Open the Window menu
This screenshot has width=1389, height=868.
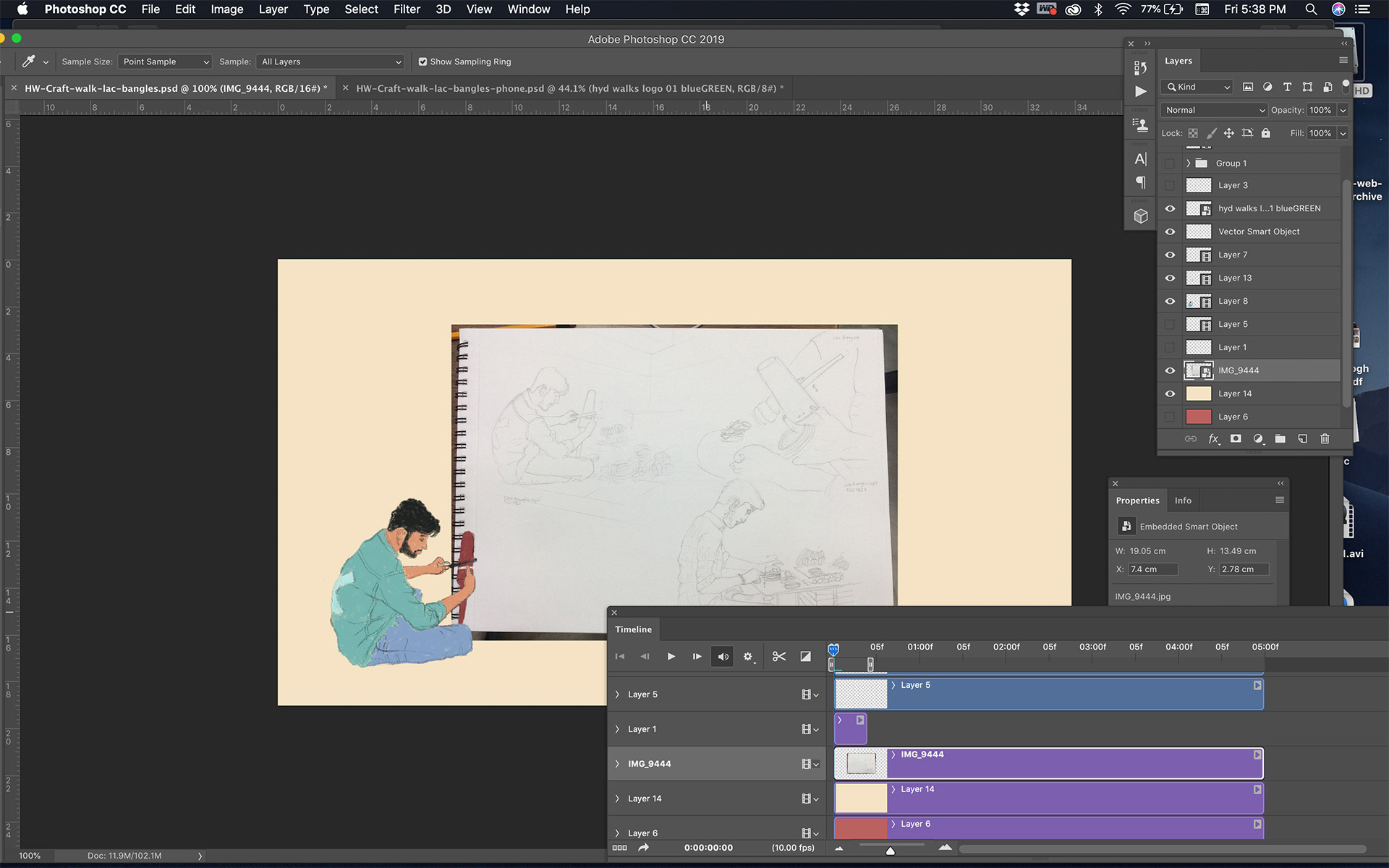pyautogui.click(x=528, y=9)
